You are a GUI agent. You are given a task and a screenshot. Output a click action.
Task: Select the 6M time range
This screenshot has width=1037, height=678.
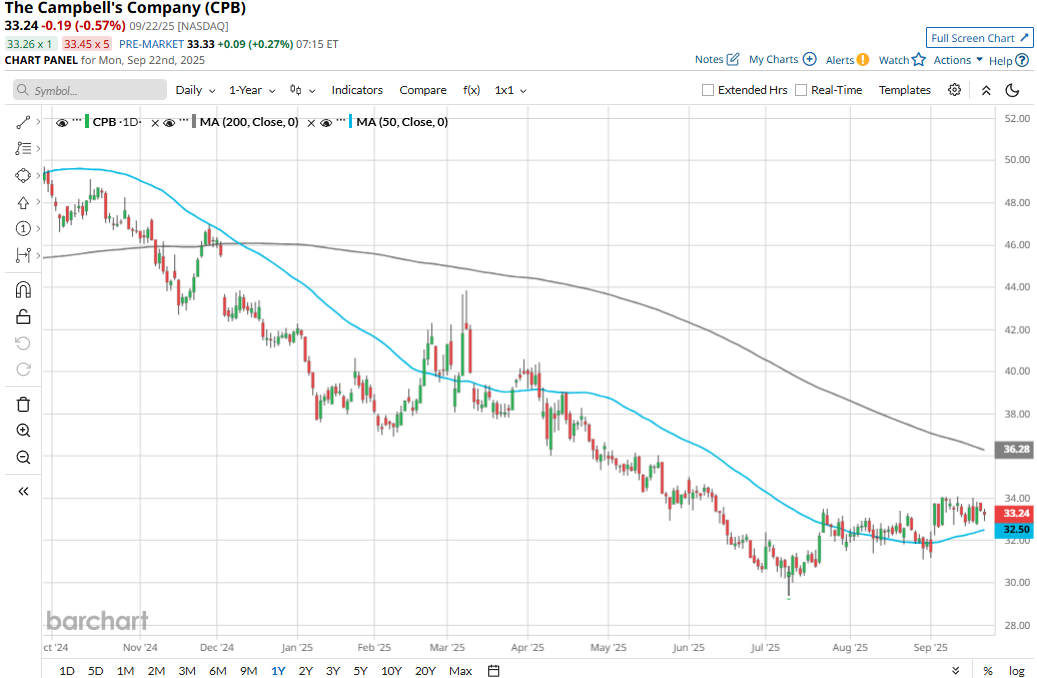tap(218, 671)
